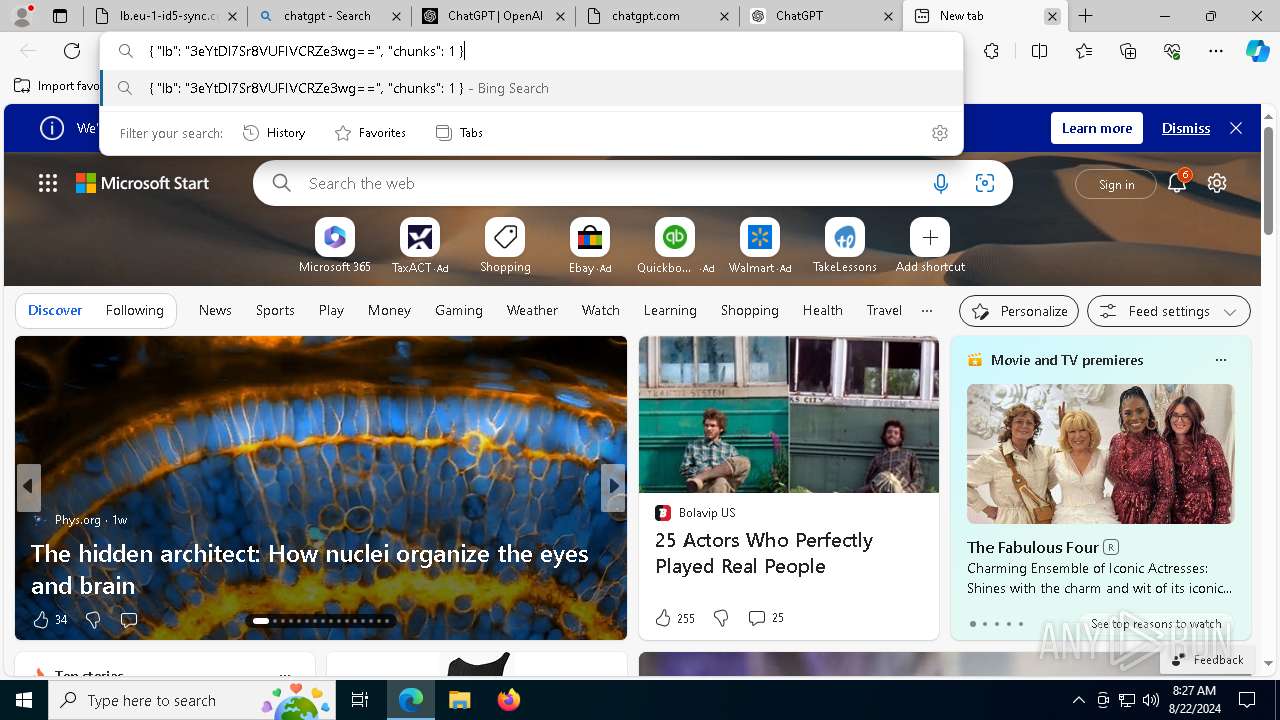Open the TakeLessons shortcut

coord(845,246)
